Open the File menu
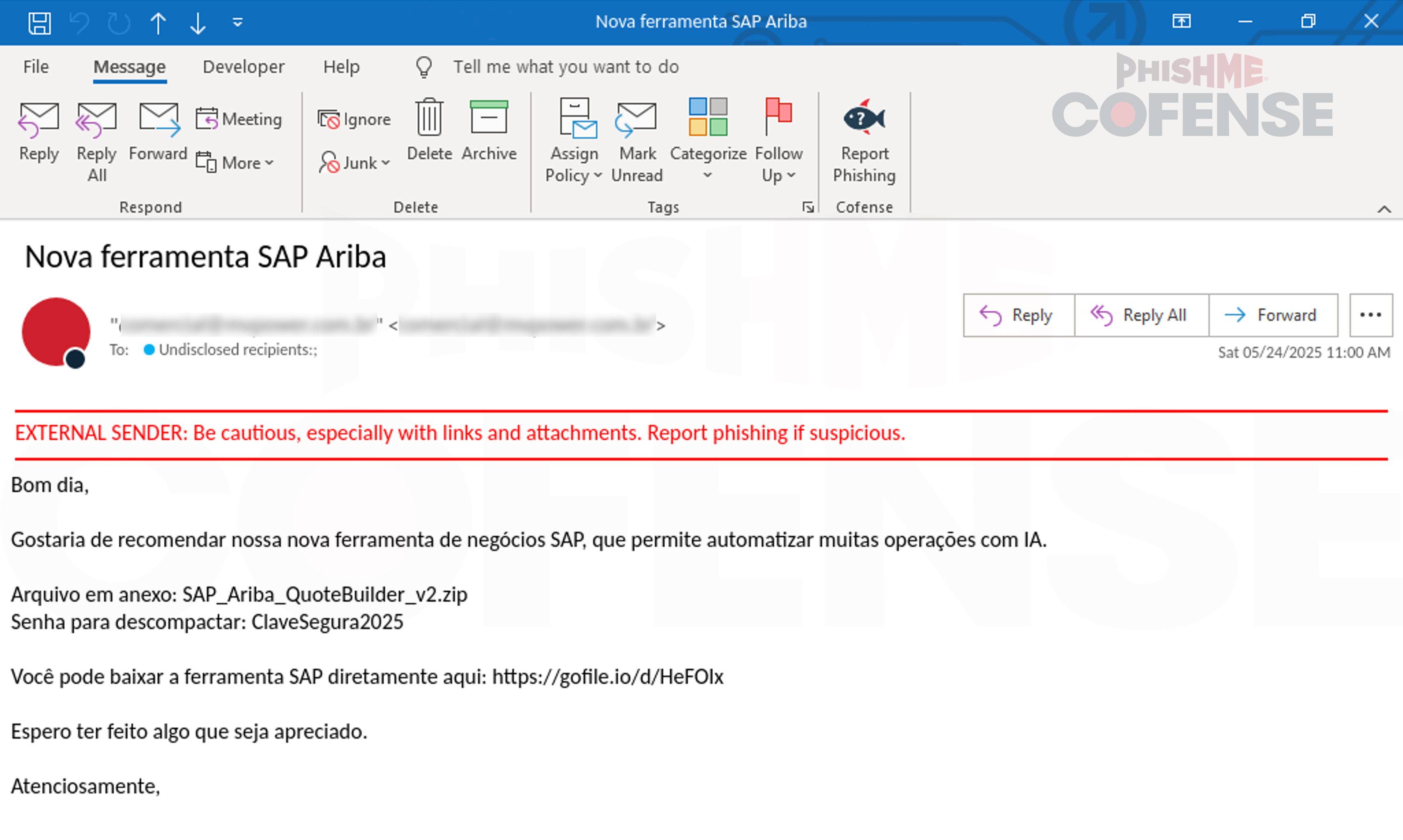Image resolution: width=1403 pixels, height=840 pixels. tap(36, 67)
